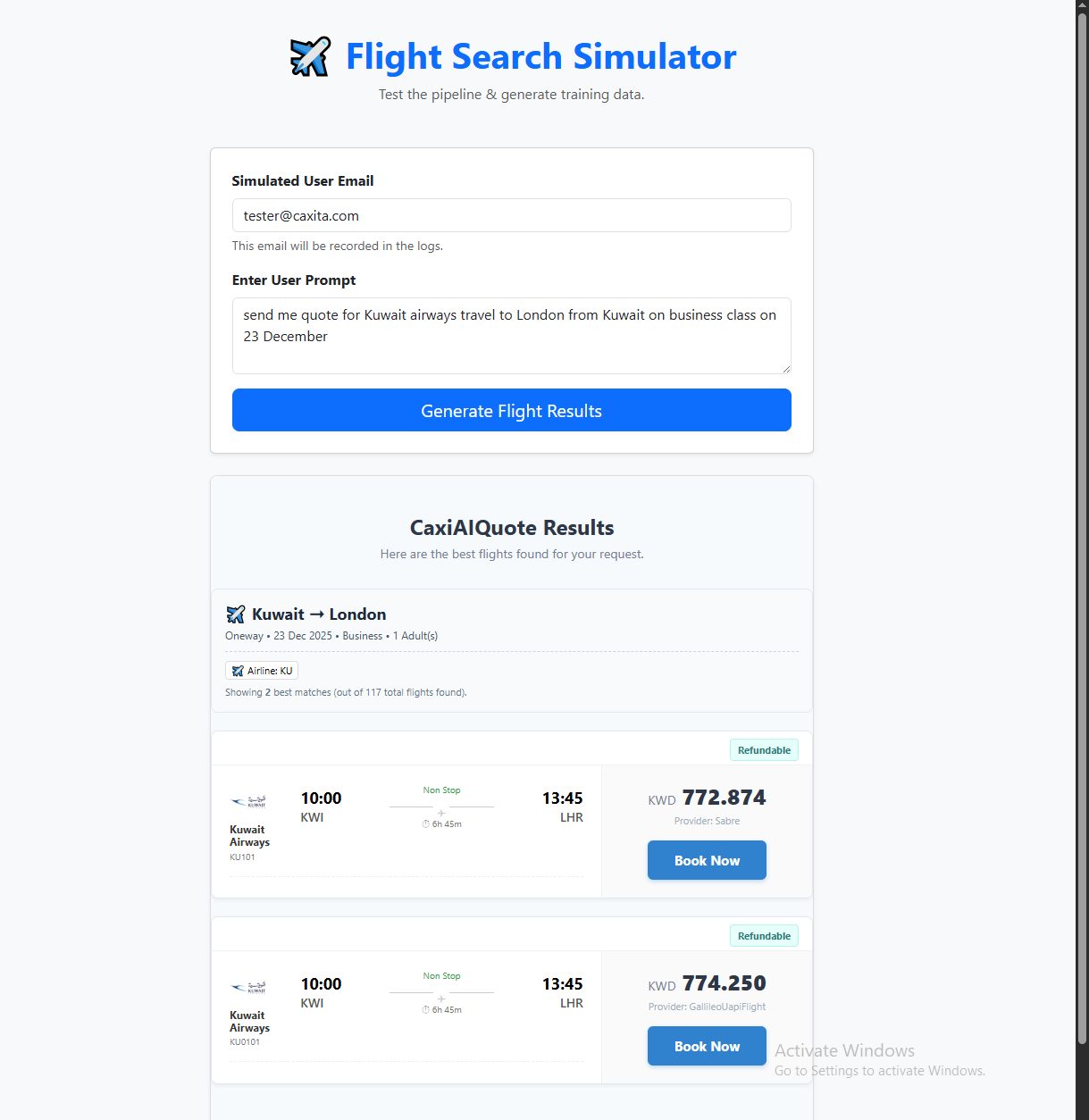The width and height of the screenshot is (1089, 1120).
Task: Click the airplane icon next to Kuwait → London
Action: 236,614
